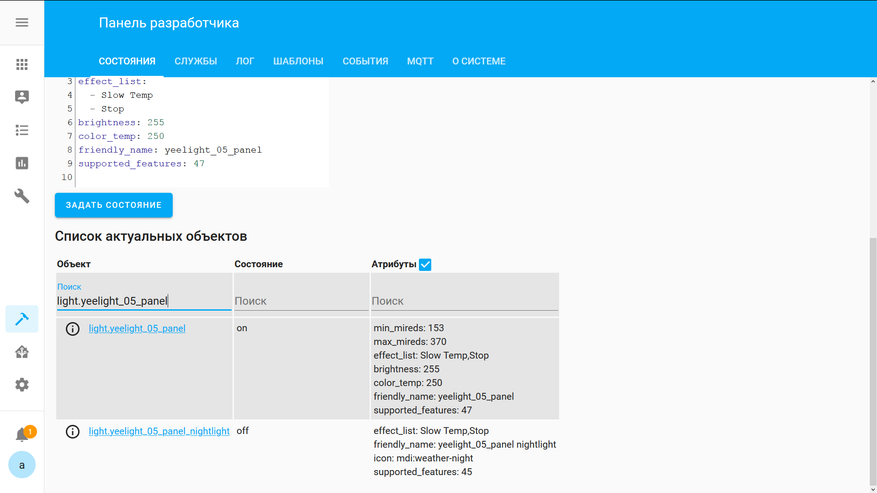
Task: Switch to the СОБЫТИЯ tab
Action: click(x=365, y=61)
